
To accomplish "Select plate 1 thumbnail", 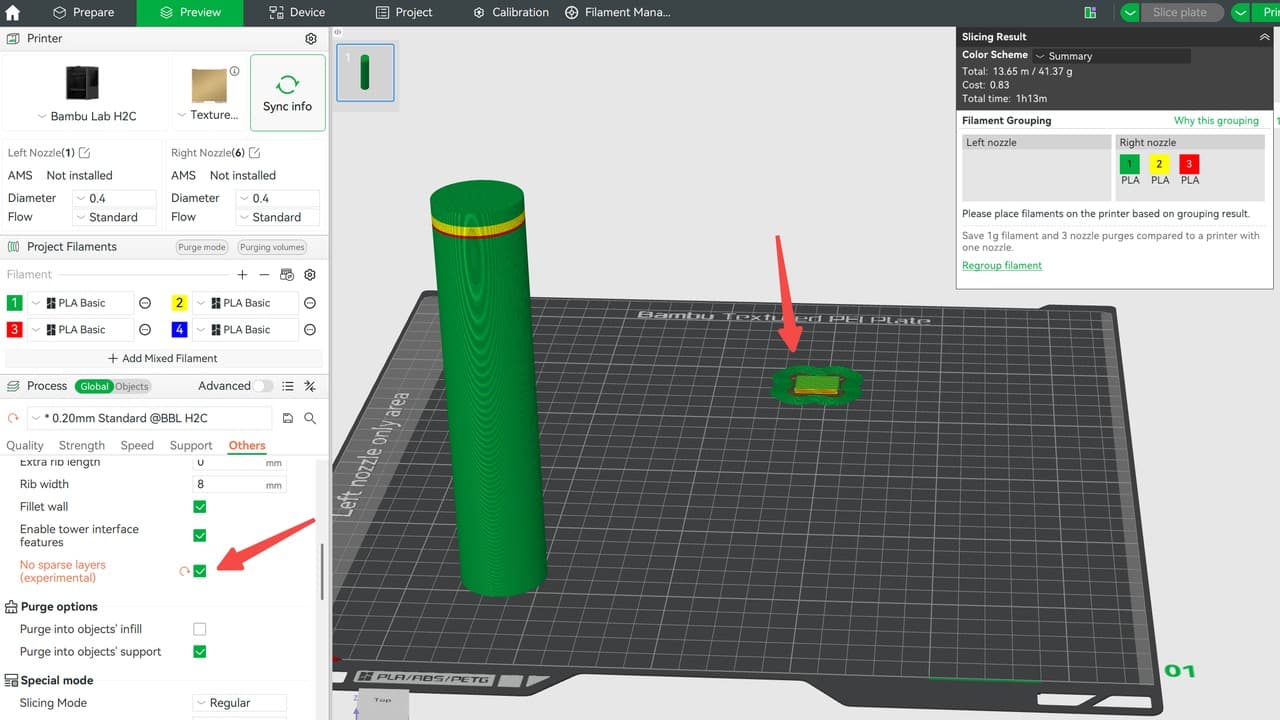I will [x=365, y=72].
